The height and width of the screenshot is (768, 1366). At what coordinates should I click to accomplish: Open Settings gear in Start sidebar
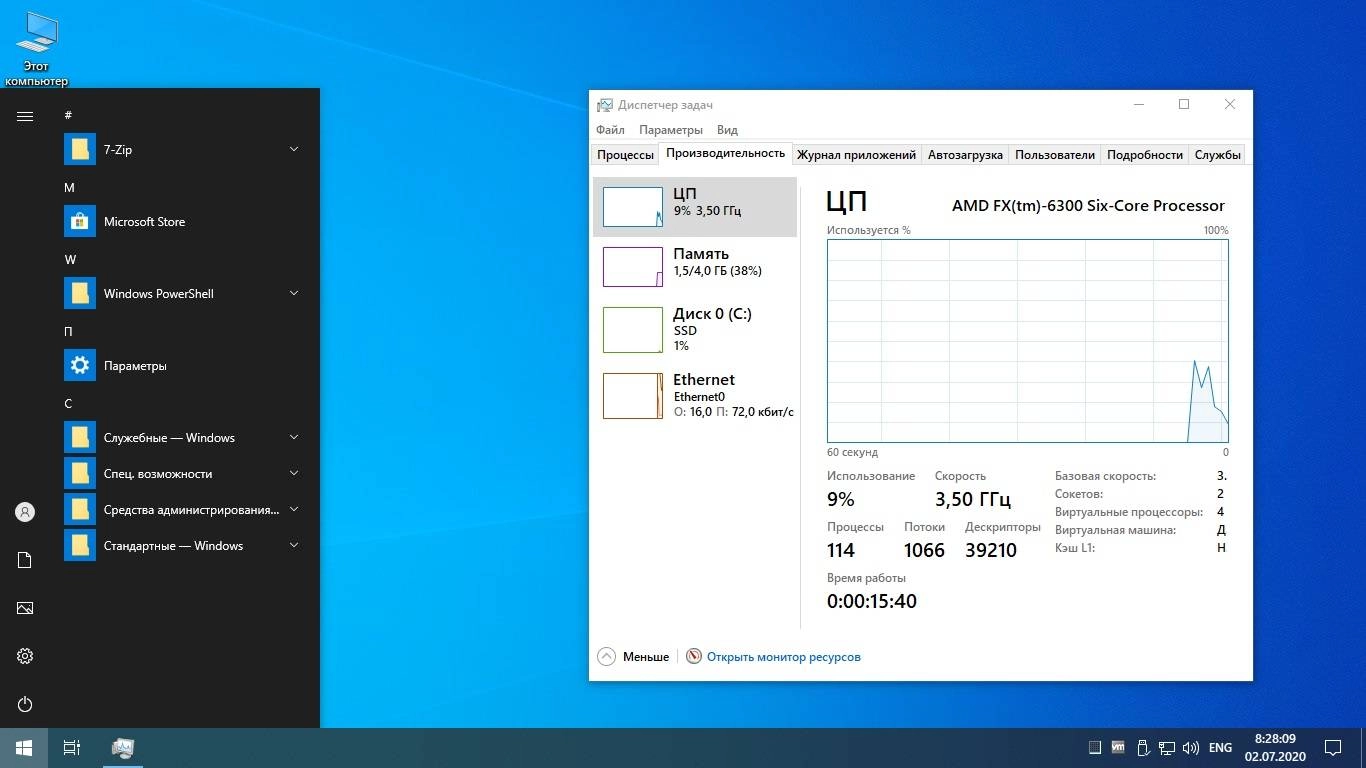coord(25,656)
